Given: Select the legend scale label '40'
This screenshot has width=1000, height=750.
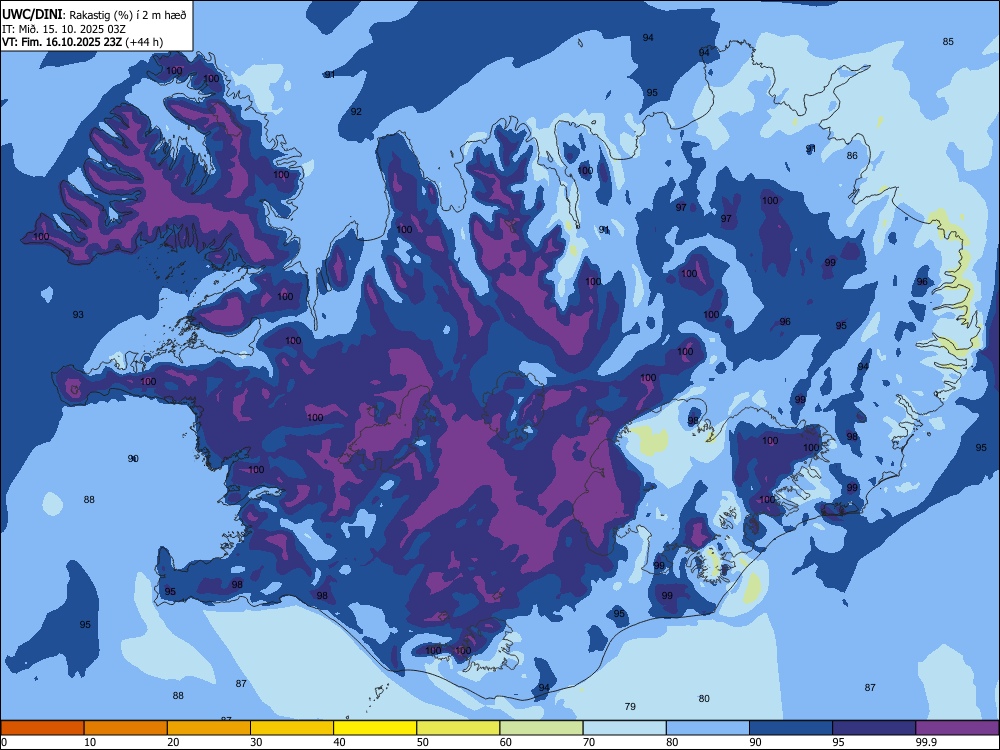Looking at the screenshot, I should [x=339, y=742].
